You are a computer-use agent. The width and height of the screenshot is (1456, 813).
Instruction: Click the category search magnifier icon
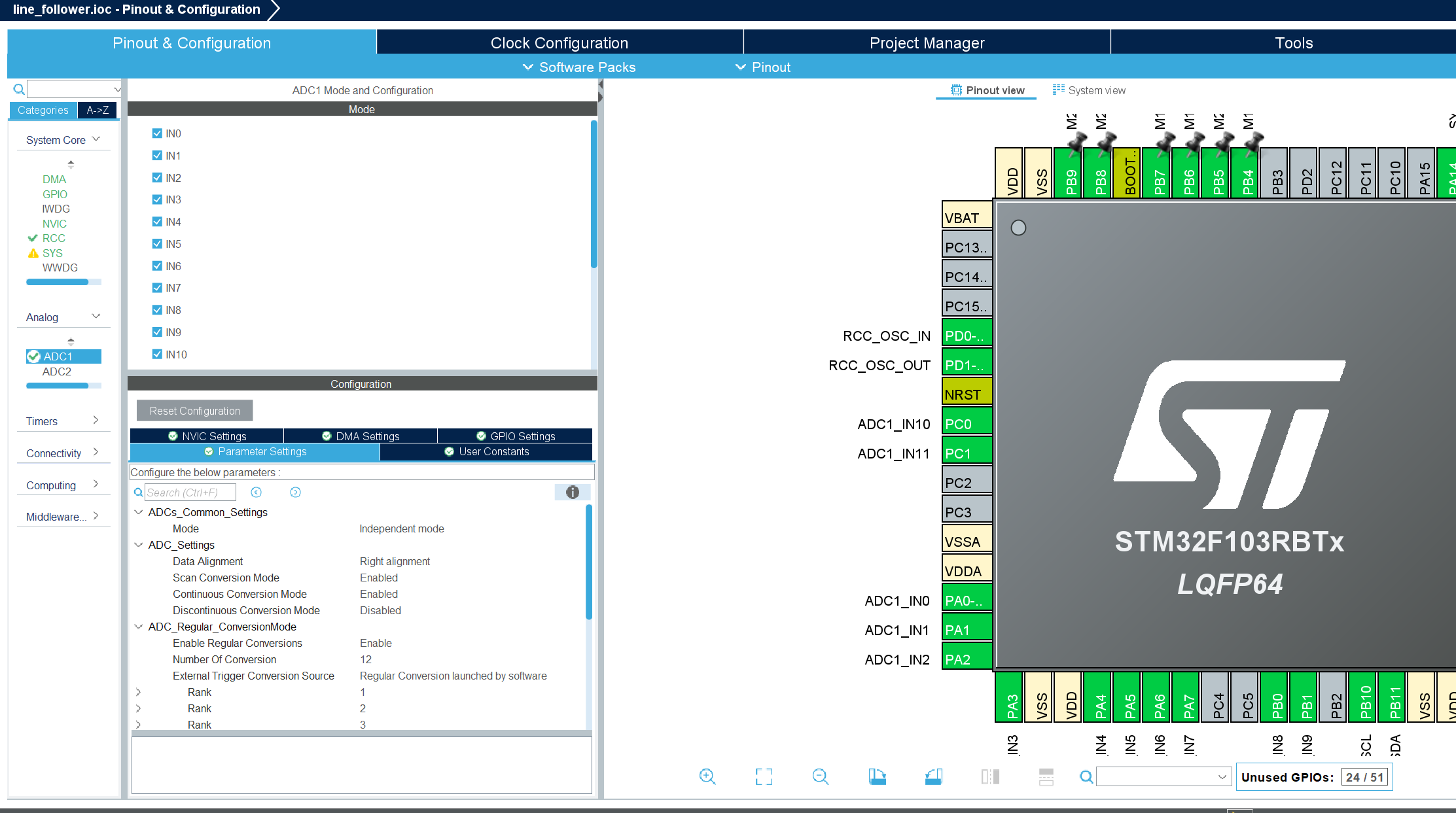(19, 89)
